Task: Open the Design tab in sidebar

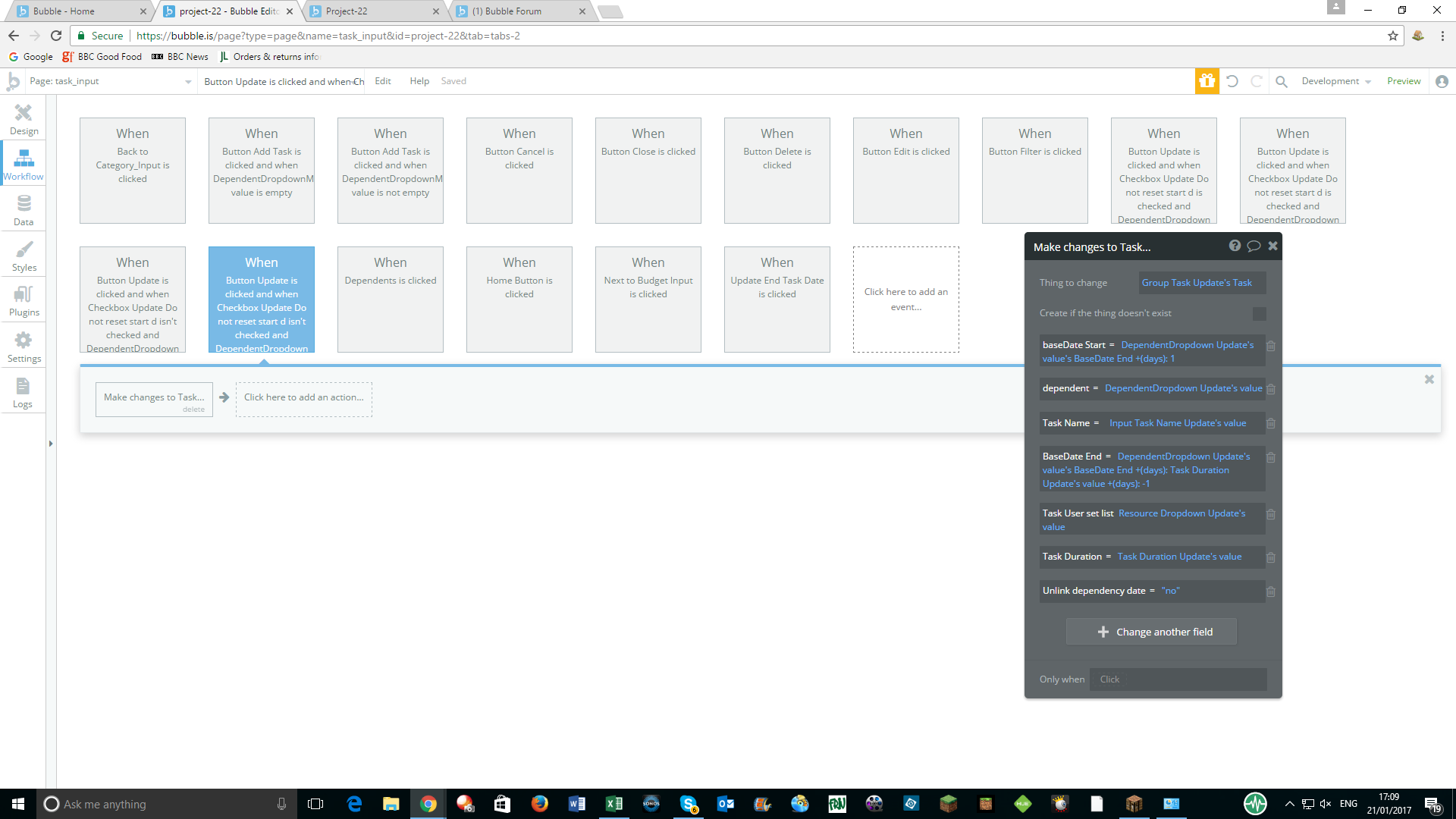Action: coord(24,119)
